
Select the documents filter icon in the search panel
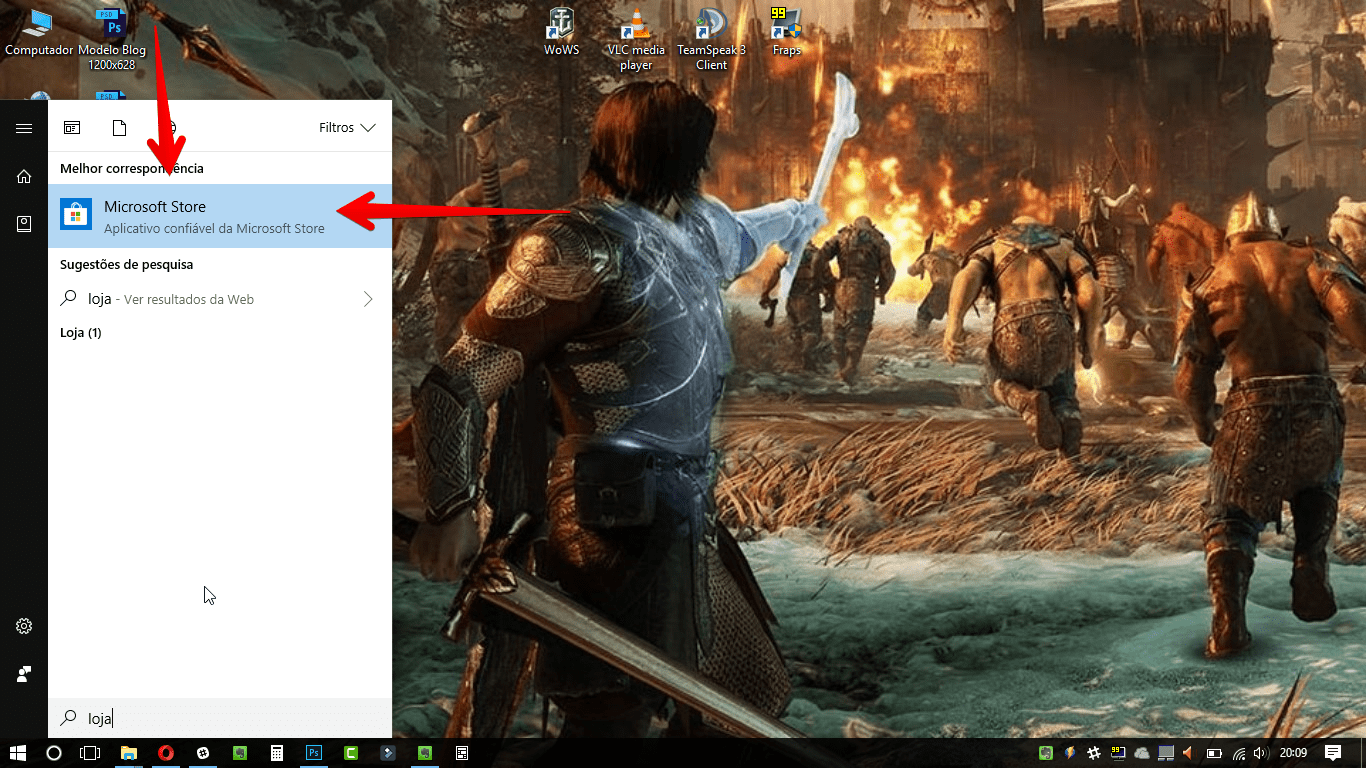coord(119,128)
